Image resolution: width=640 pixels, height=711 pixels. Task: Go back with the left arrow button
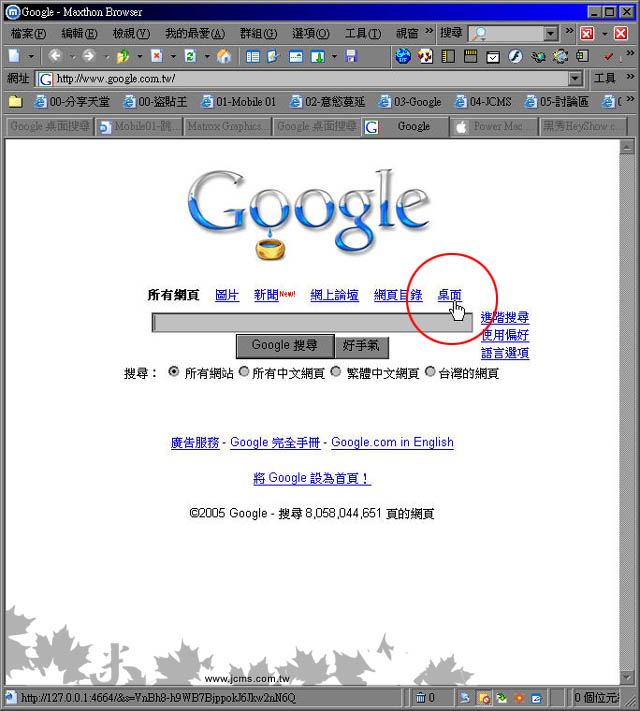coord(55,56)
